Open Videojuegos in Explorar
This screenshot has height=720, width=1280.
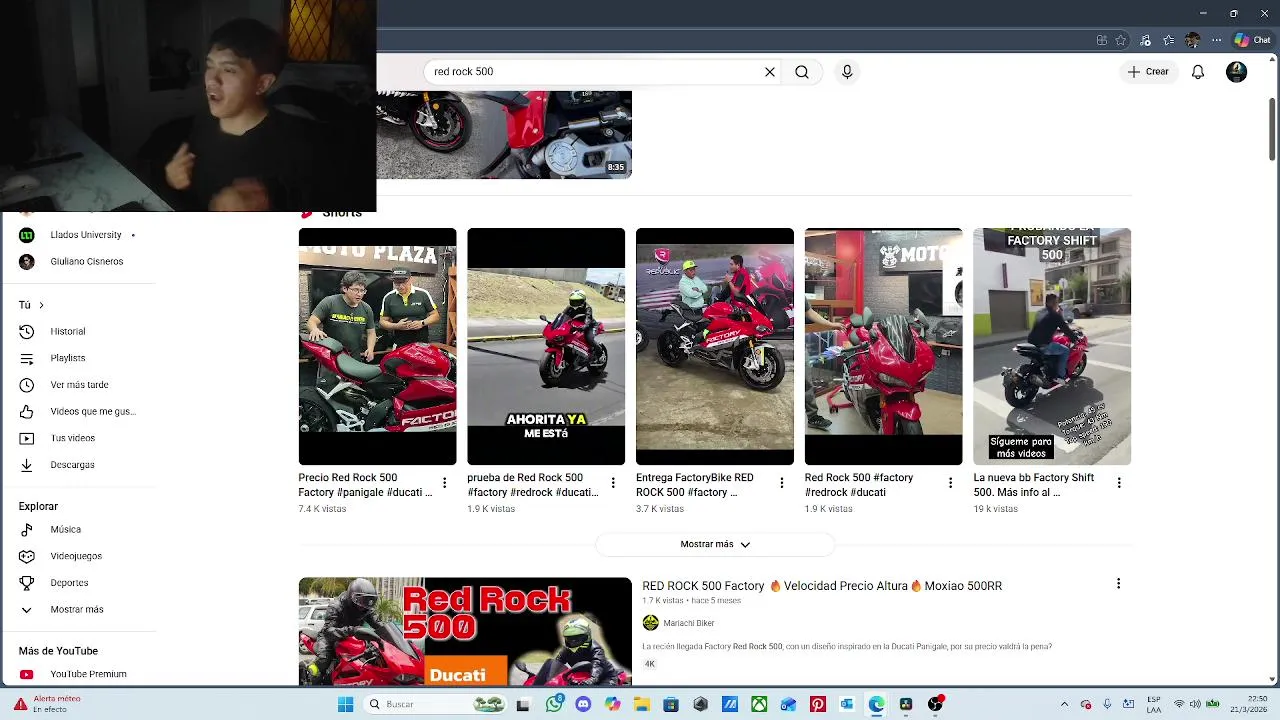[x=78, y=556]
